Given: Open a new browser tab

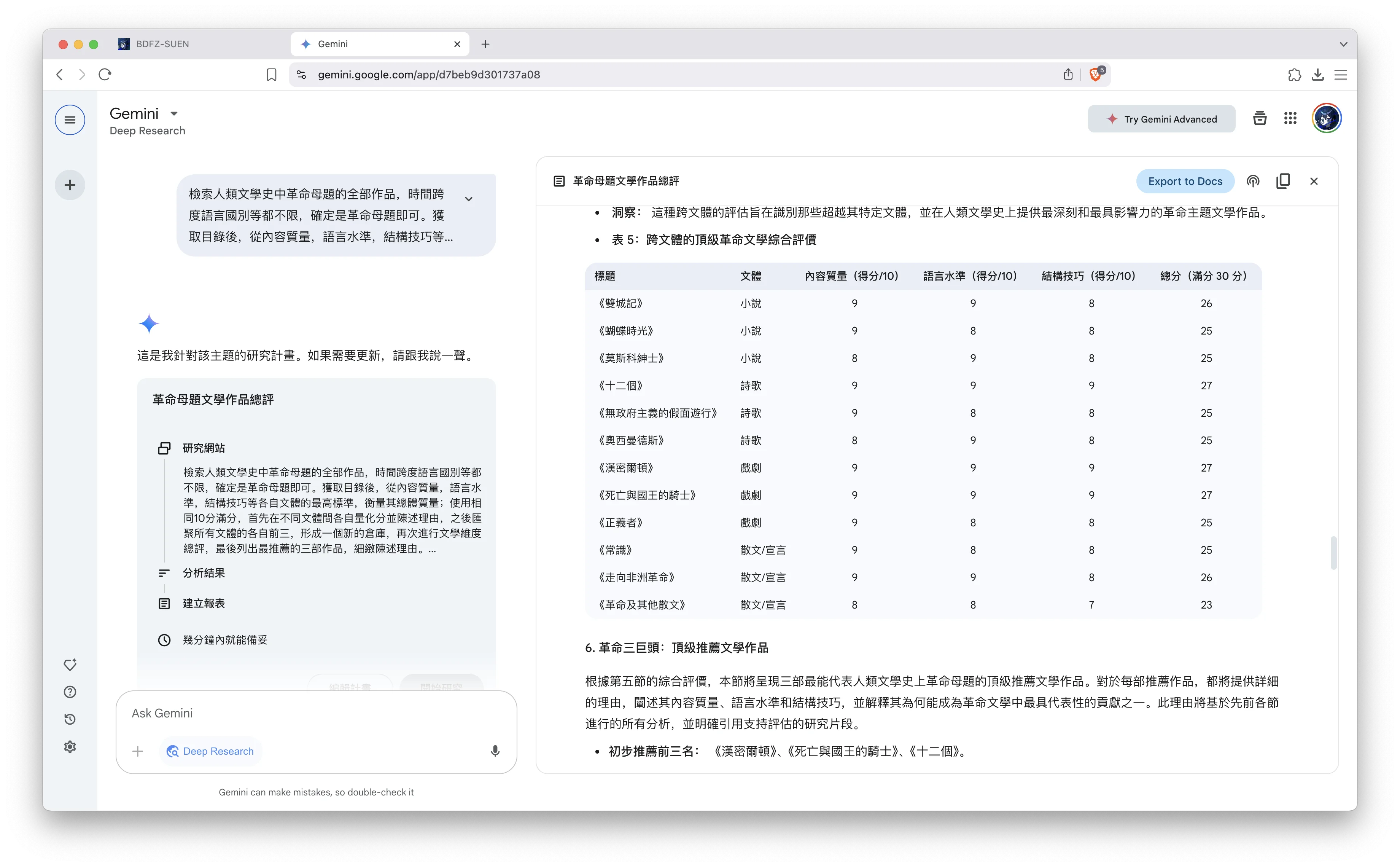Looking at the screenshot, I should pyautogui.click(x=485, y=44).
